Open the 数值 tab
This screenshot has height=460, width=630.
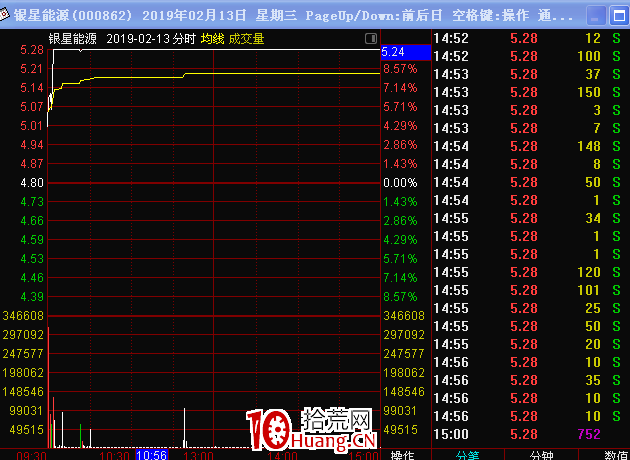tap(616, 455)
